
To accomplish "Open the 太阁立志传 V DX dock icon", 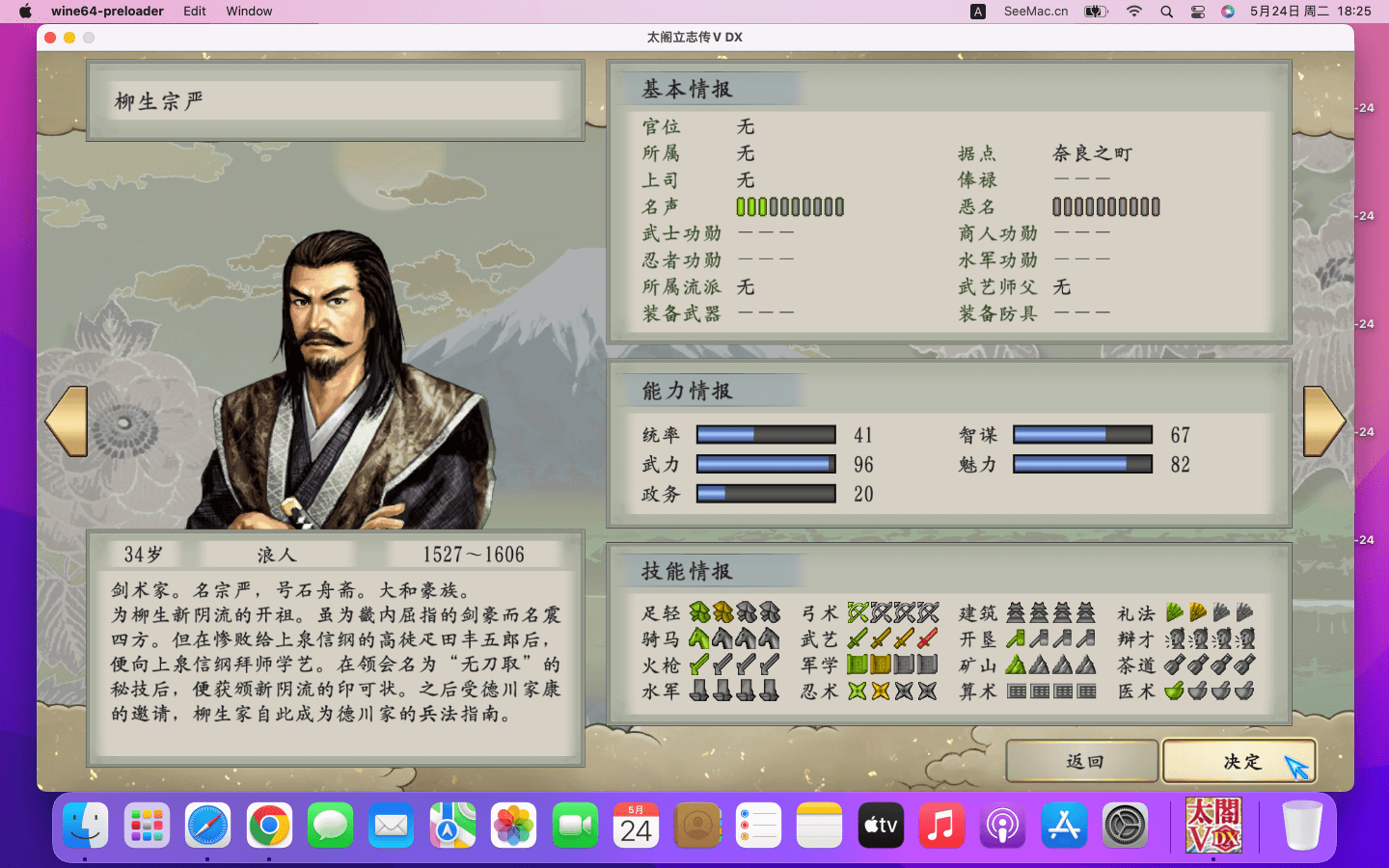I will [x=1212, y=827].
